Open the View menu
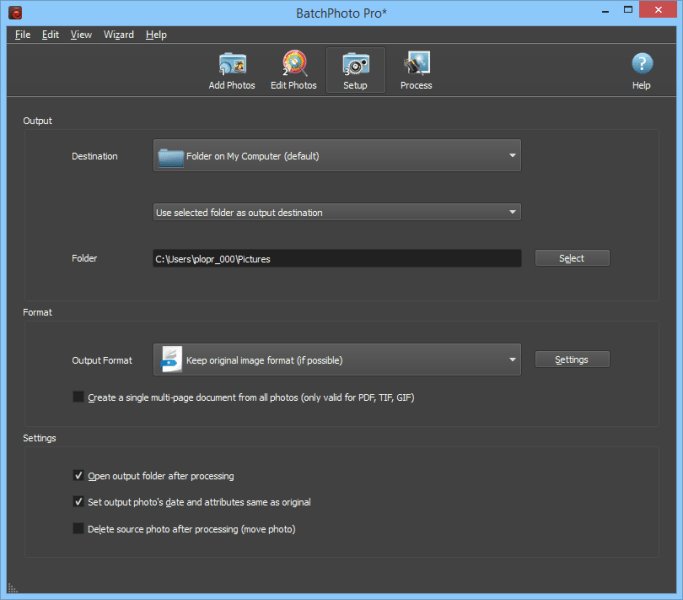Viewport: 683px width, 600px height. (81, 34)
